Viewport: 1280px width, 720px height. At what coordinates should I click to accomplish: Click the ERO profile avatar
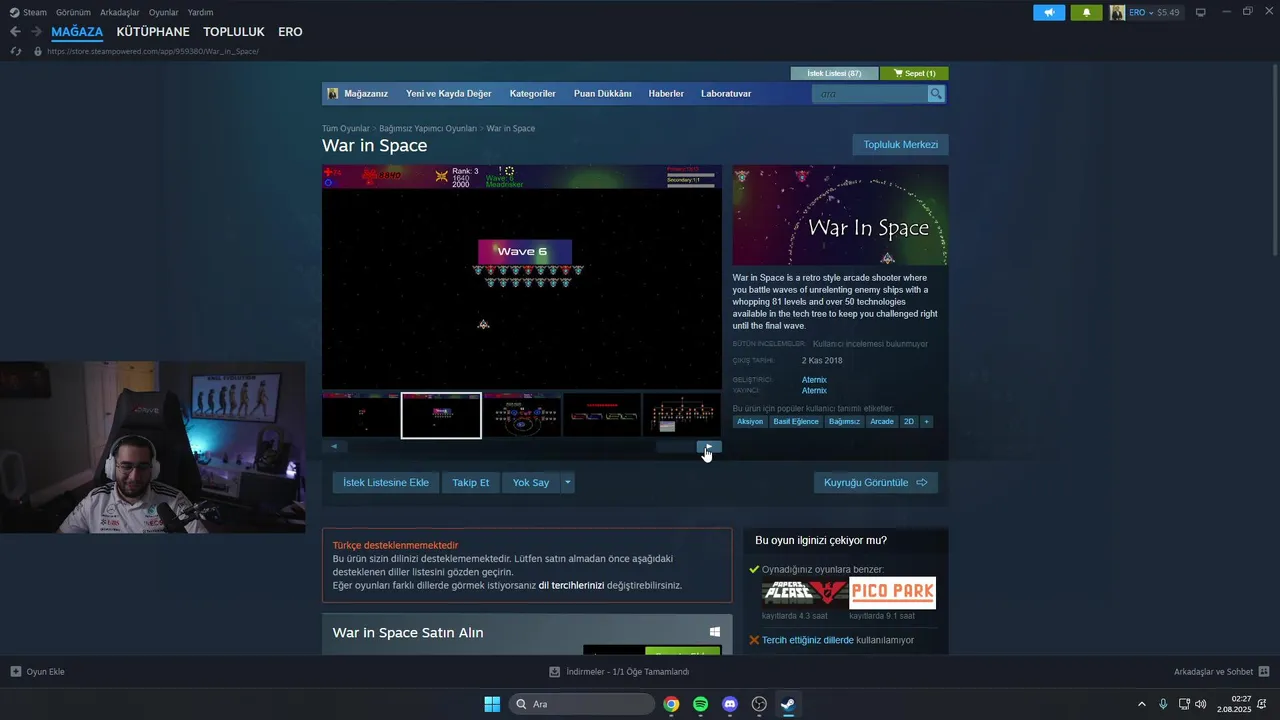pyautogui.click(x=1117, y=12)
